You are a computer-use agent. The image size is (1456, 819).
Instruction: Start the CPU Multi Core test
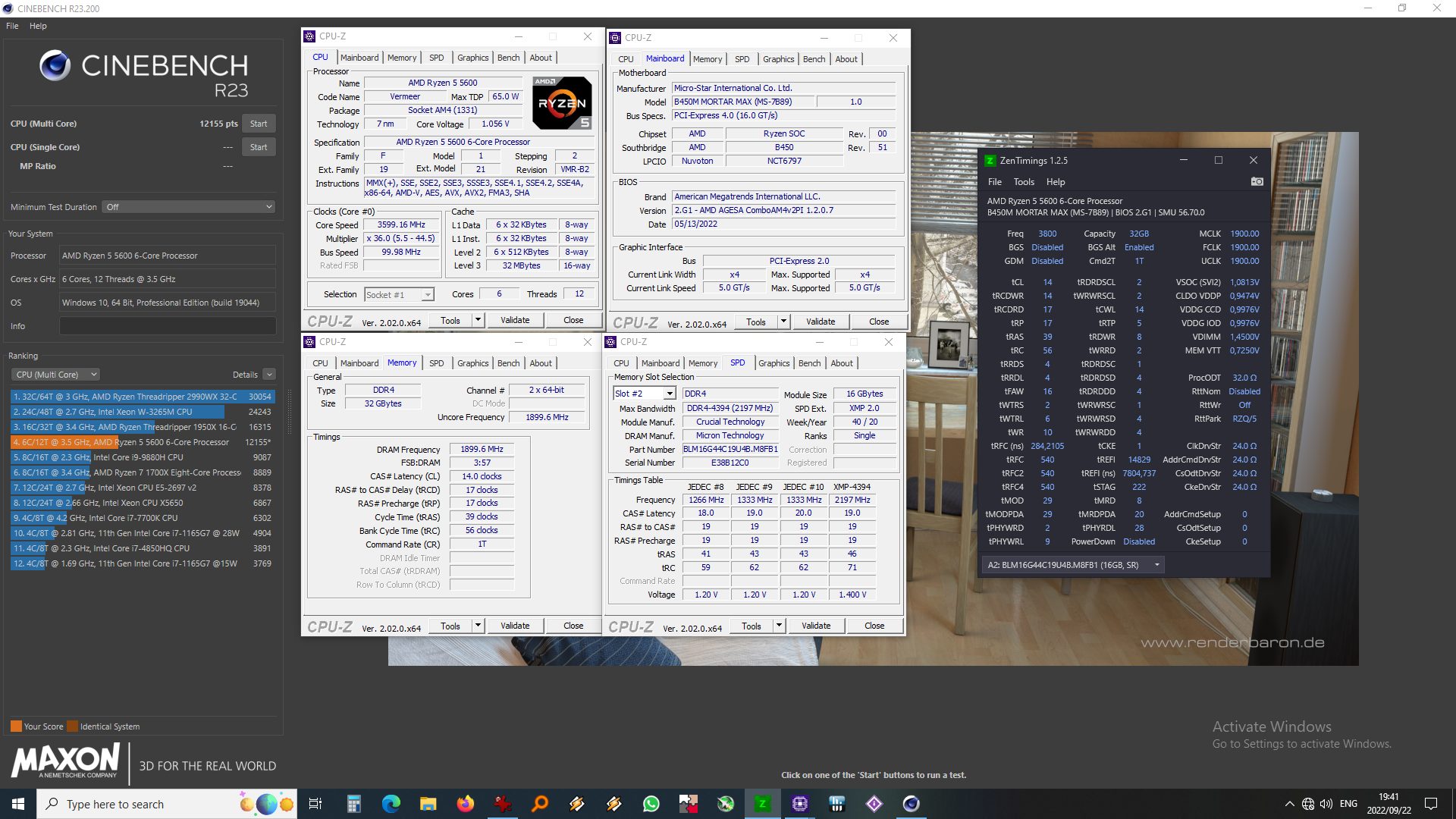(259, 124)
